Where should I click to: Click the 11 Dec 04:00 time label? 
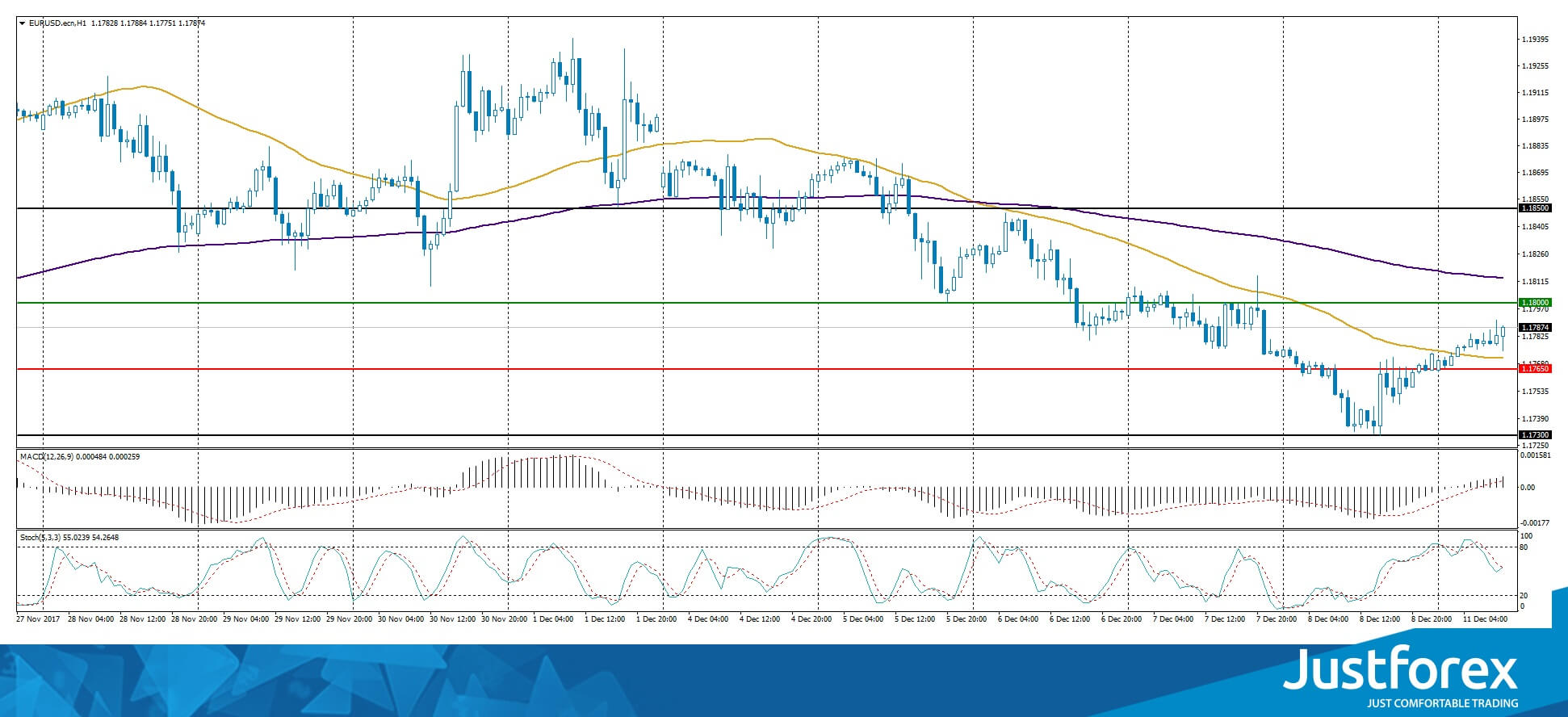1485,619
